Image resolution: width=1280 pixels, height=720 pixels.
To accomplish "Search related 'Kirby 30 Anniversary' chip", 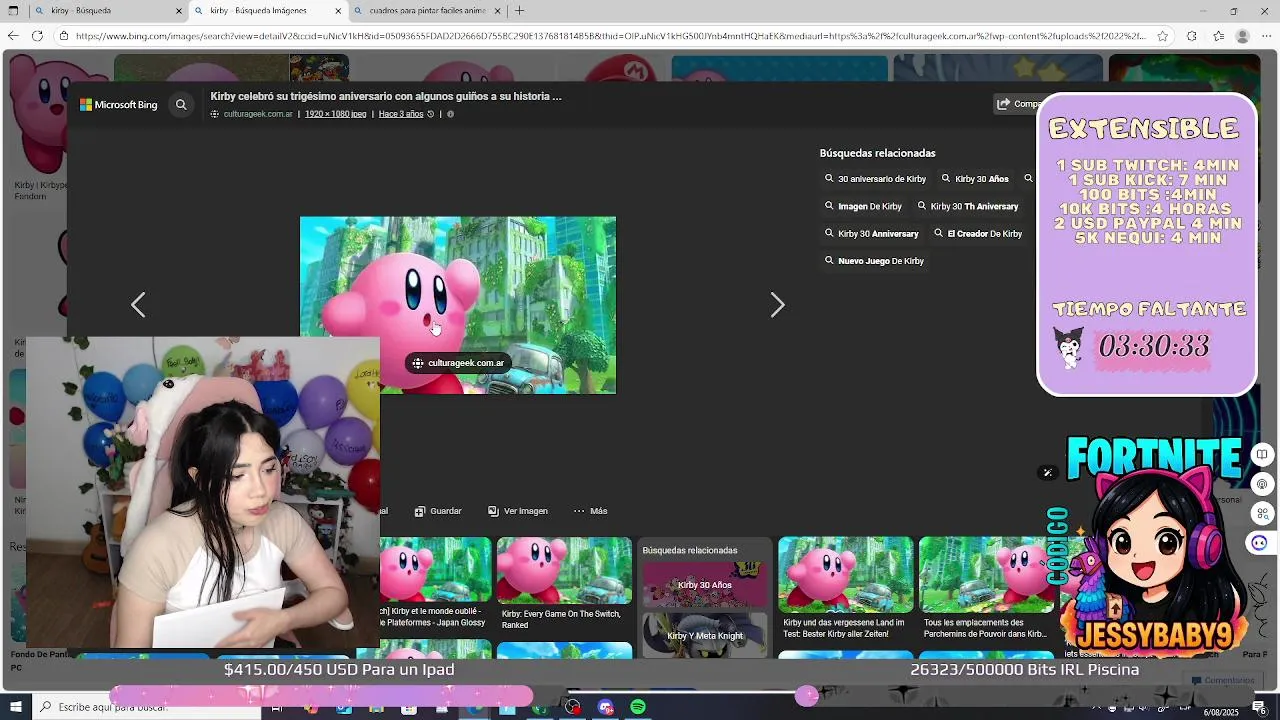I will click(871, 233).
